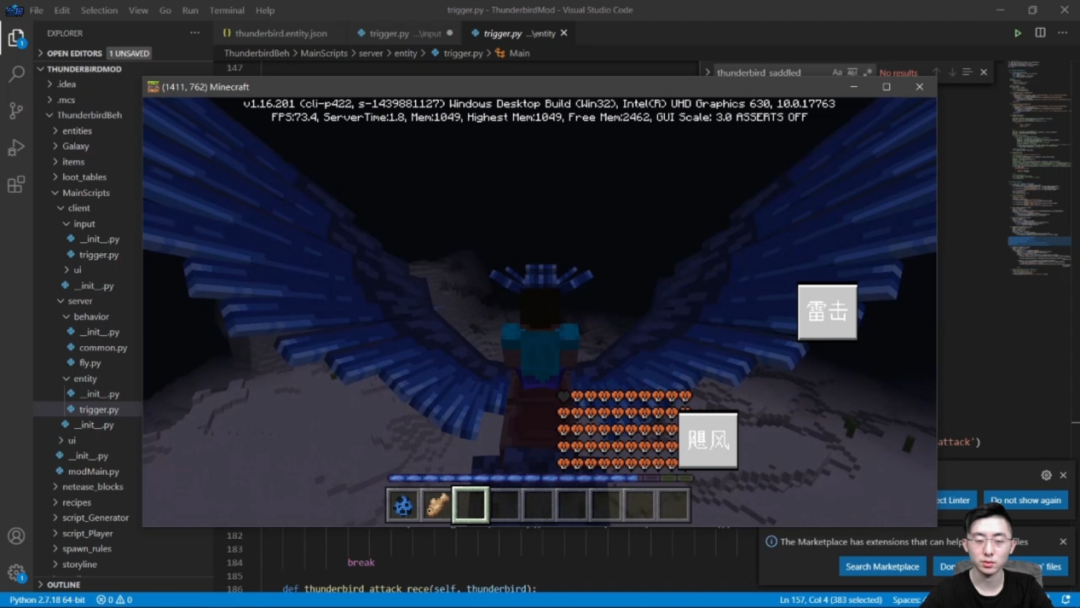Viewport: 1080px width, 608px height.
Task: Click the Find in Selection icon
Action: coord(967,72)
